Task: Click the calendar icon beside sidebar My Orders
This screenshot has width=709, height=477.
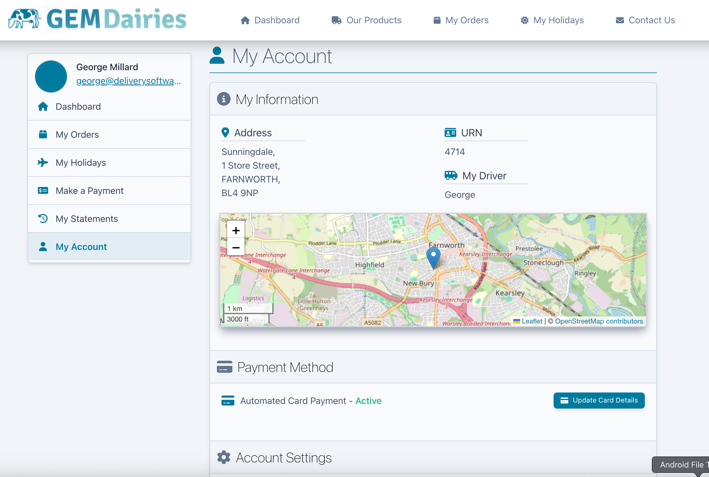Action: point(43,134)
